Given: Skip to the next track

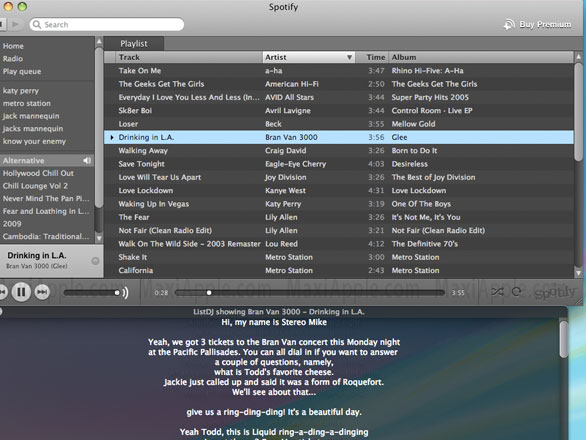Looking at the screenshot, I should tap(42, 292).
